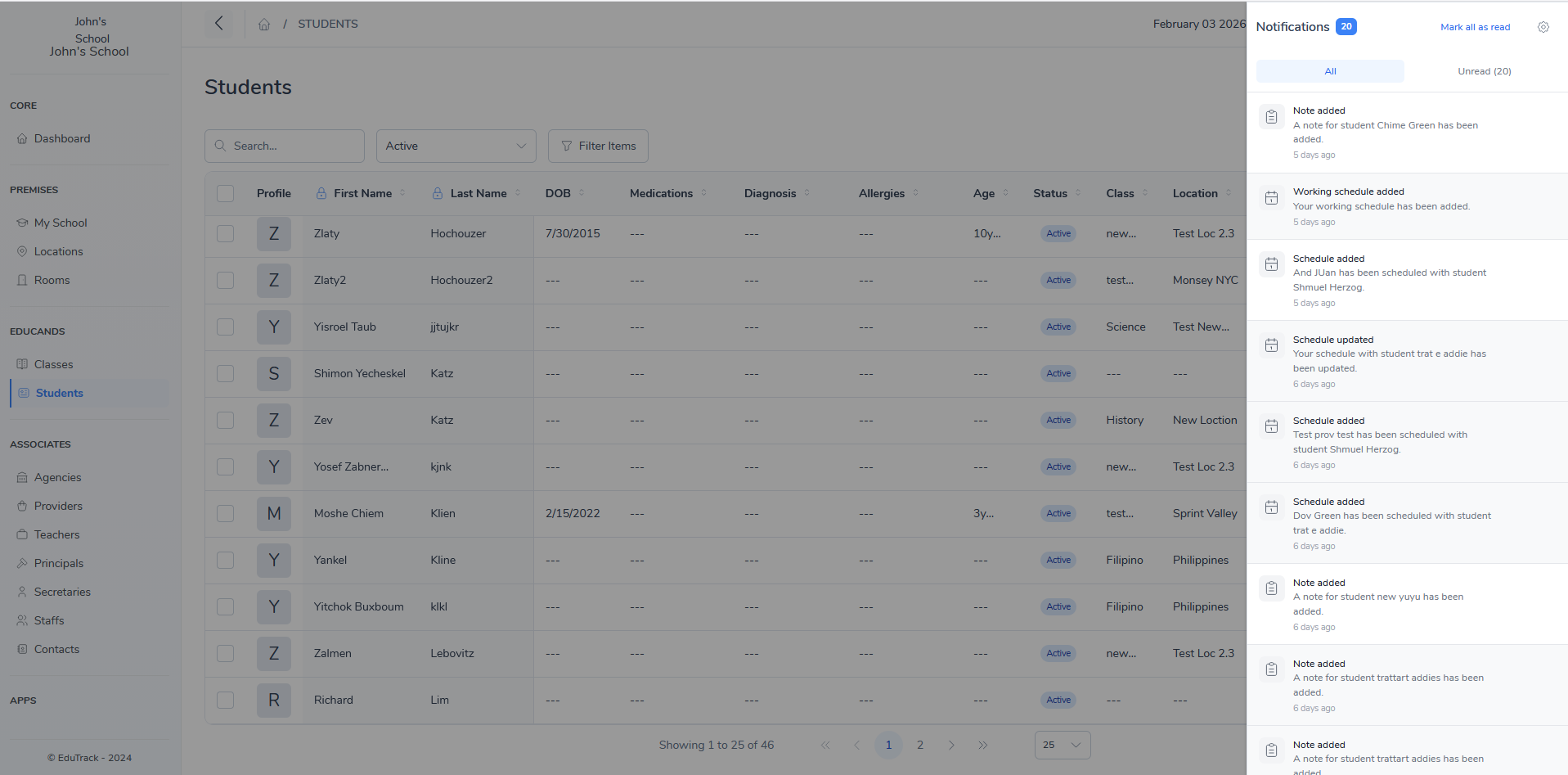Image resolution: width=1568 pixels, height=775 pixels.
Task: Switch to Unread (20) notifications tab
Action: [x=1484, y=71]
